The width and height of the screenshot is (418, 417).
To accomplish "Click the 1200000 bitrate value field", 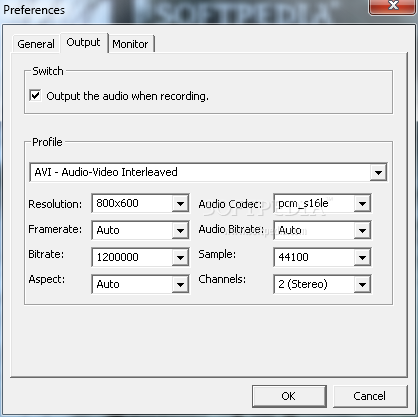I will (132, 257).
